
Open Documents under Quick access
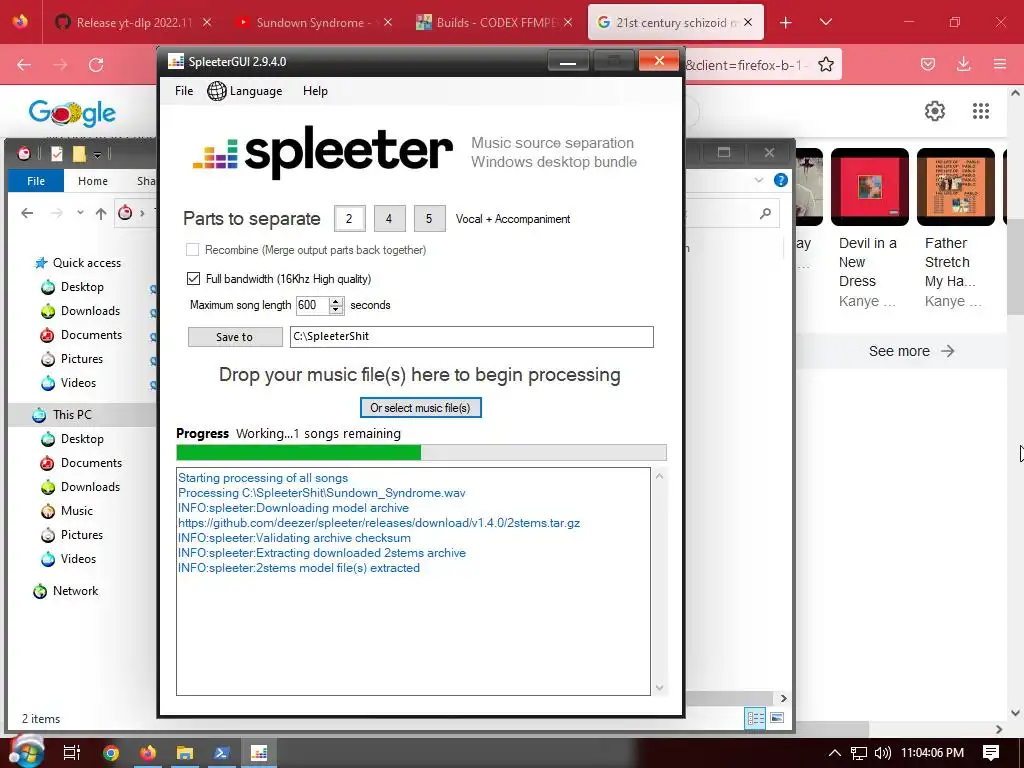point(82,335)
